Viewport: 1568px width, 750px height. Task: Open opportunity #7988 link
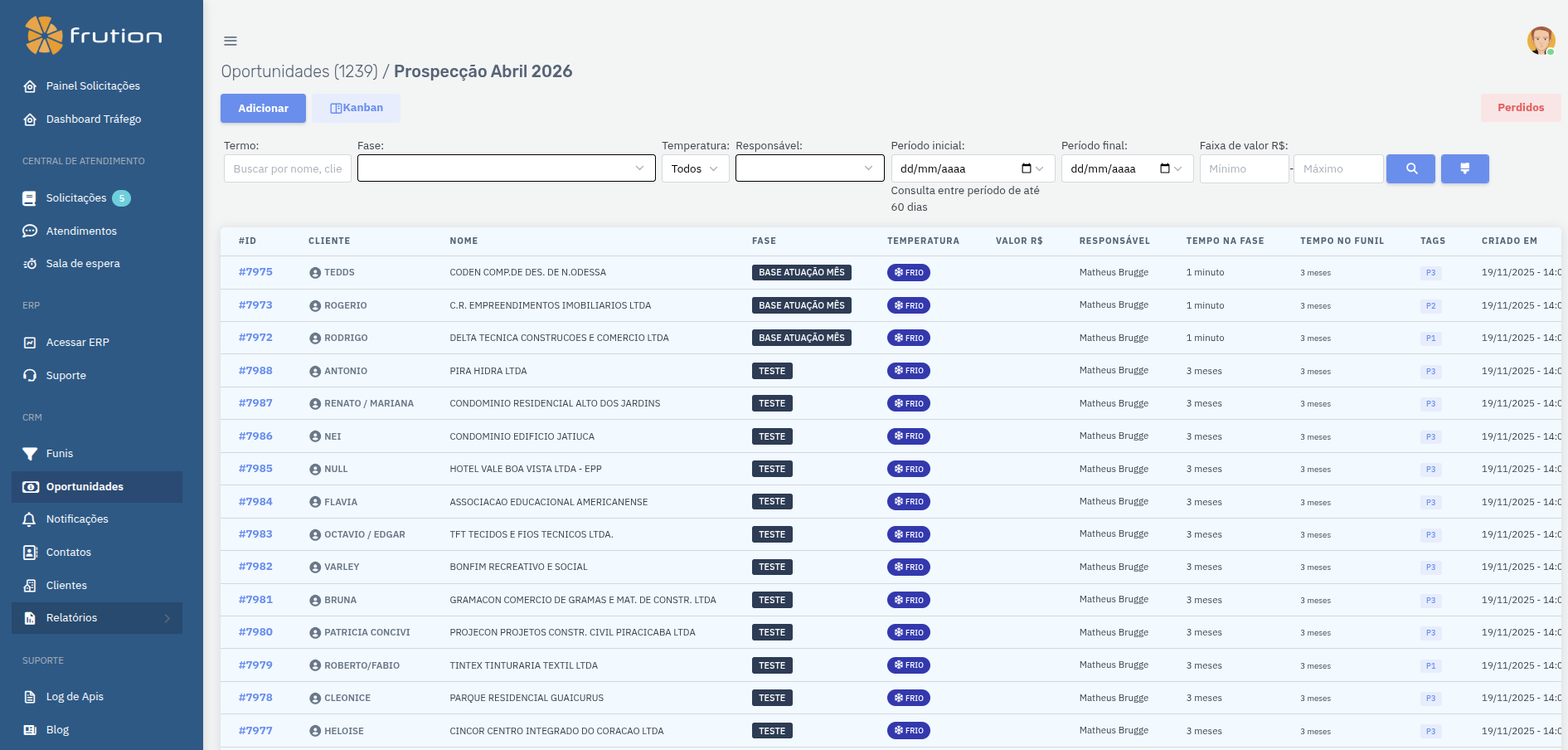coord(255,371)
